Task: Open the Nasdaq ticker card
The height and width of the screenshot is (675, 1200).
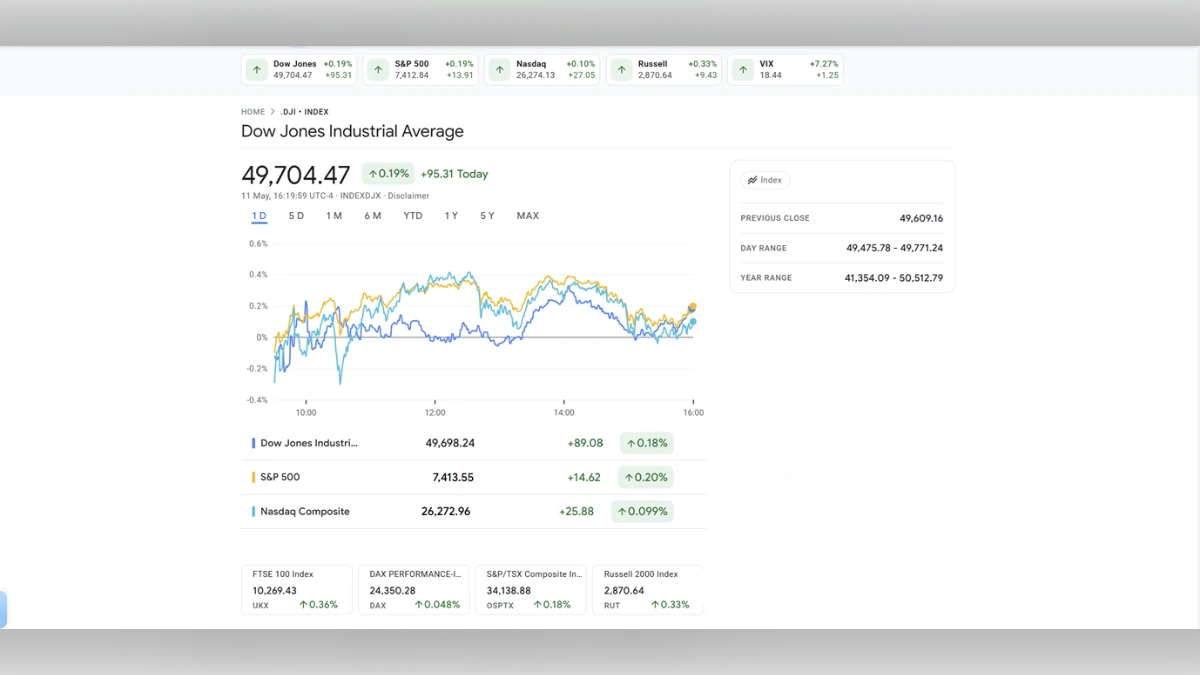Action: [x=542, y=70]
